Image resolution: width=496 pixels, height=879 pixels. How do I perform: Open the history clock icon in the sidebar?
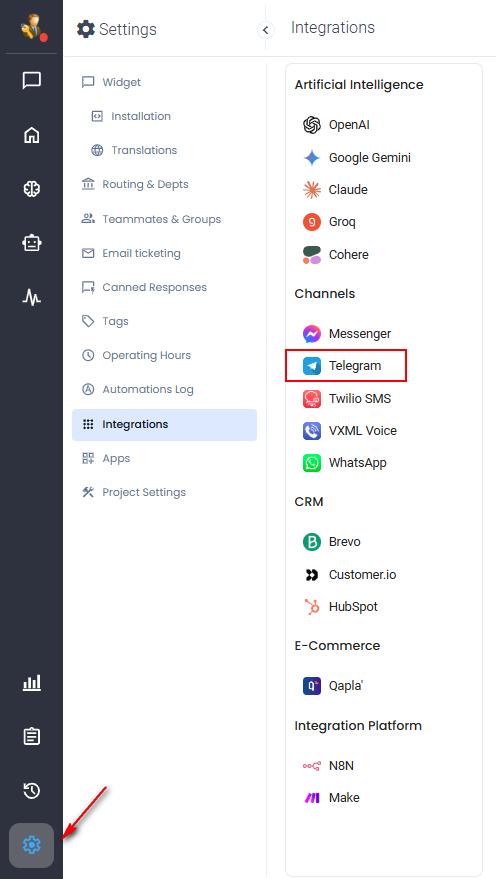point(31,790)
